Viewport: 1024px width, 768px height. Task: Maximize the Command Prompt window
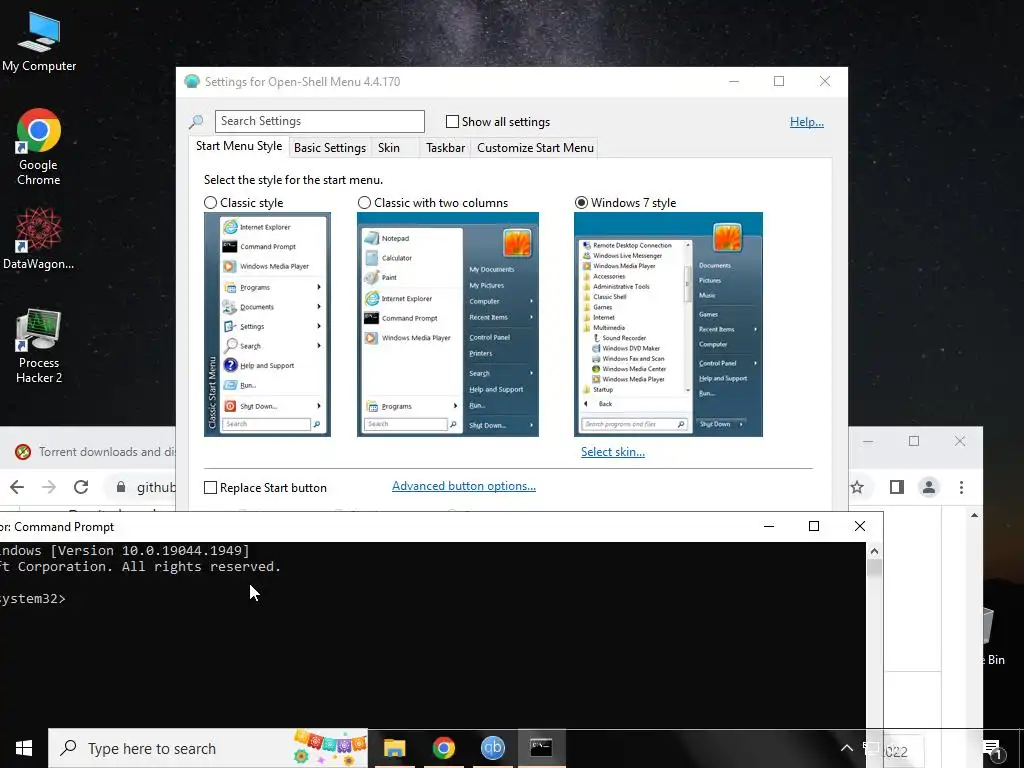814,526
